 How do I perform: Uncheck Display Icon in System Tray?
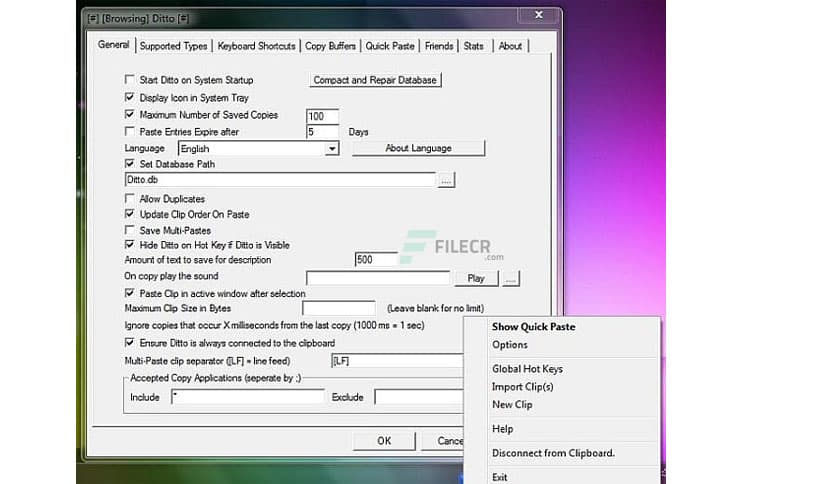click(x=129, y=98)
